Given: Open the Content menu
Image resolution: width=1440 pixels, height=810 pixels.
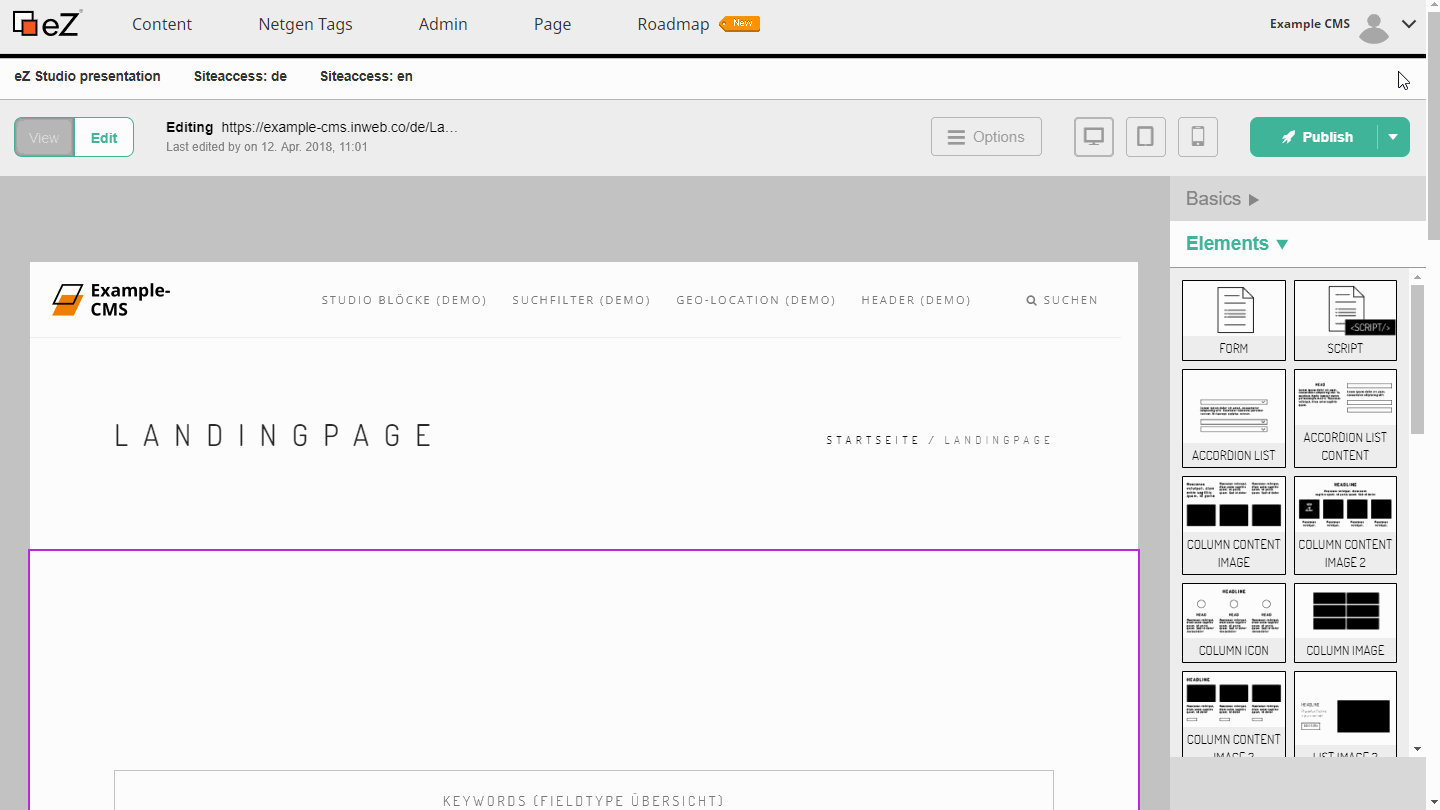Looking at the screenshot, I should (162, 24).
